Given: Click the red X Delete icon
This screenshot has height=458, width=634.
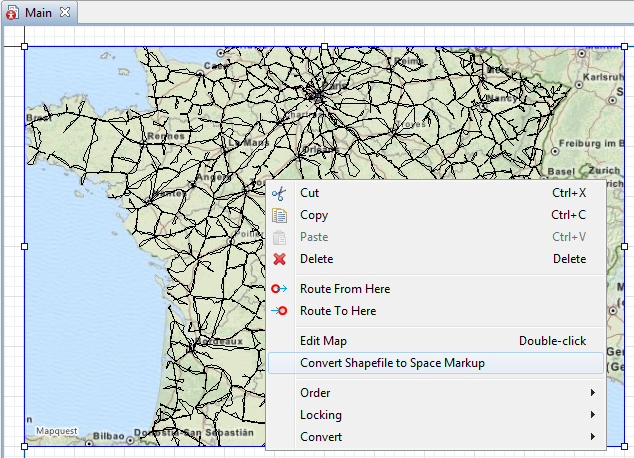Looking at the screenshot, I should tap(280, 259).
